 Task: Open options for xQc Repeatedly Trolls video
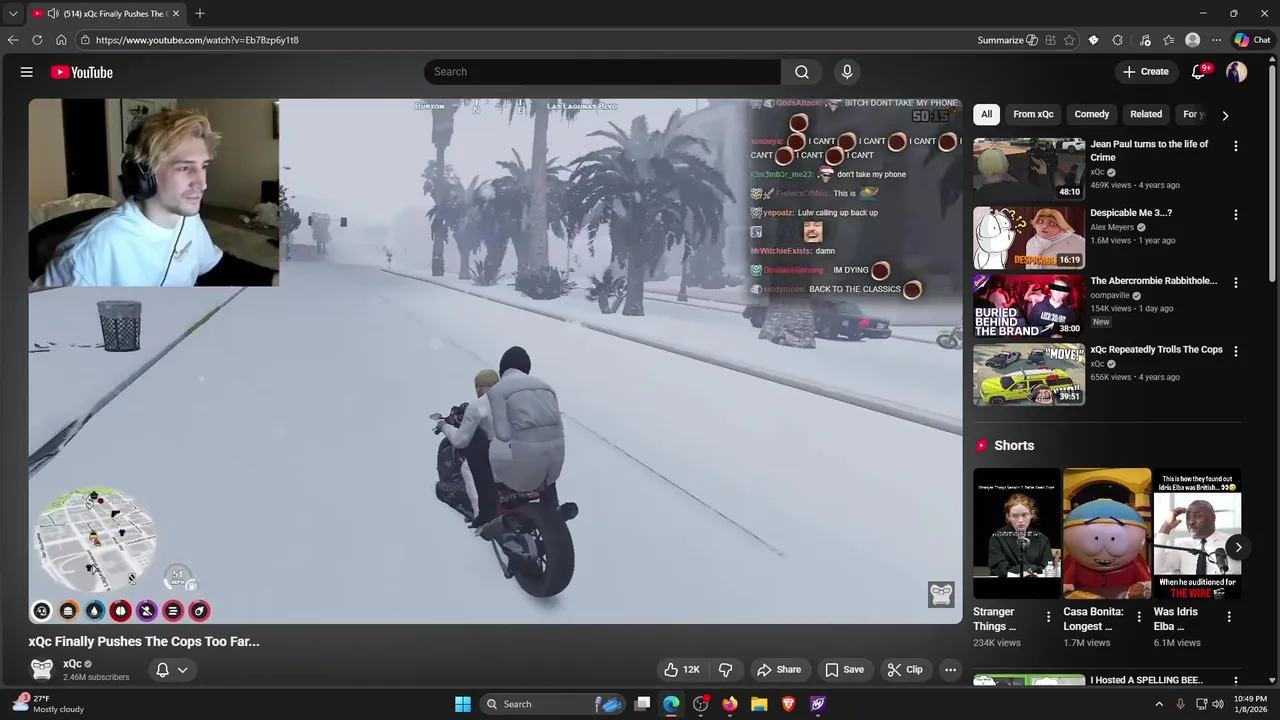point(1236,351)
